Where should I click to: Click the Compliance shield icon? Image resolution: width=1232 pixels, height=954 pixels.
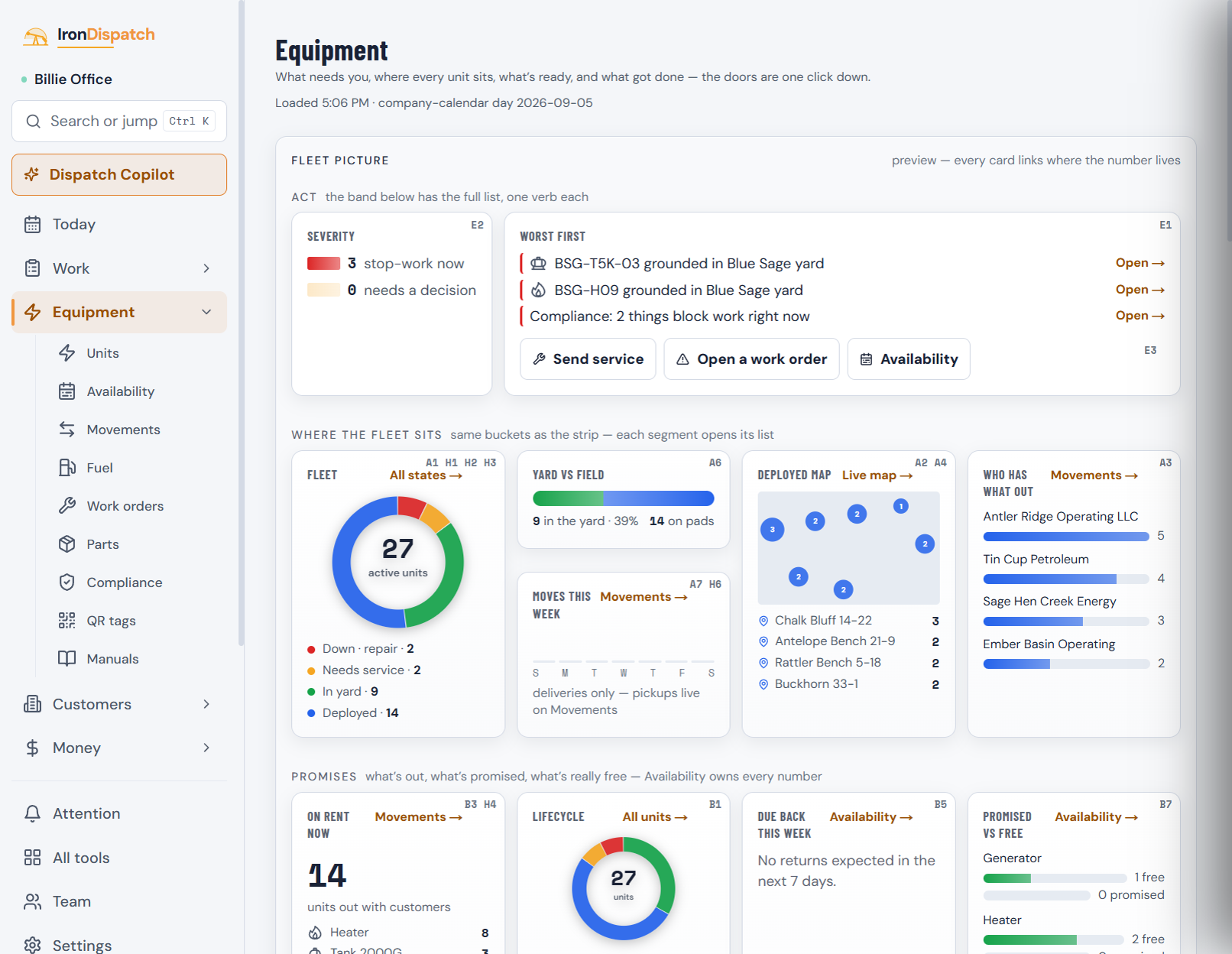pyautogui.click(x=67, y=582)
